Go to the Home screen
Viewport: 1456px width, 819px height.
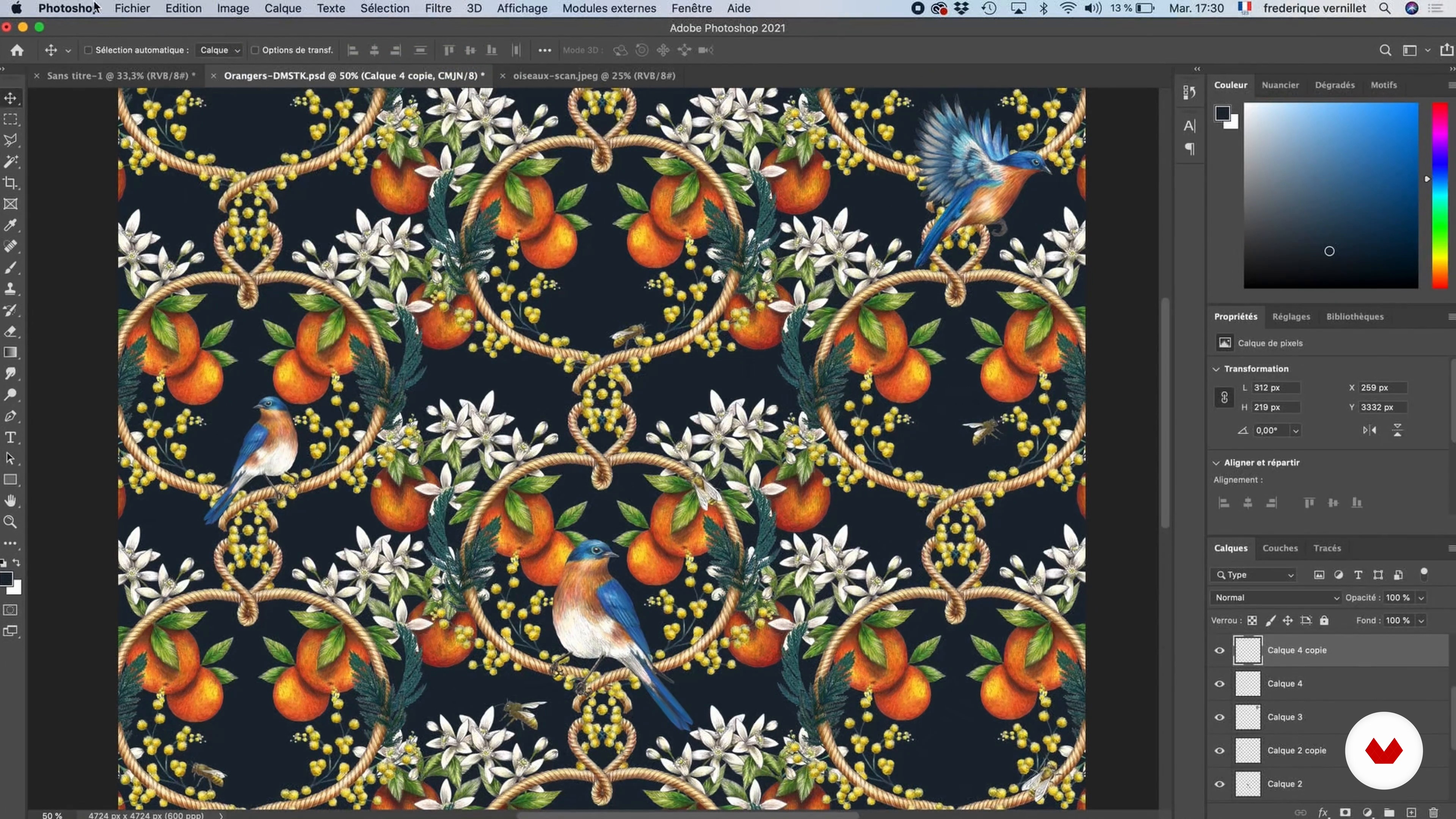(17, 50)
